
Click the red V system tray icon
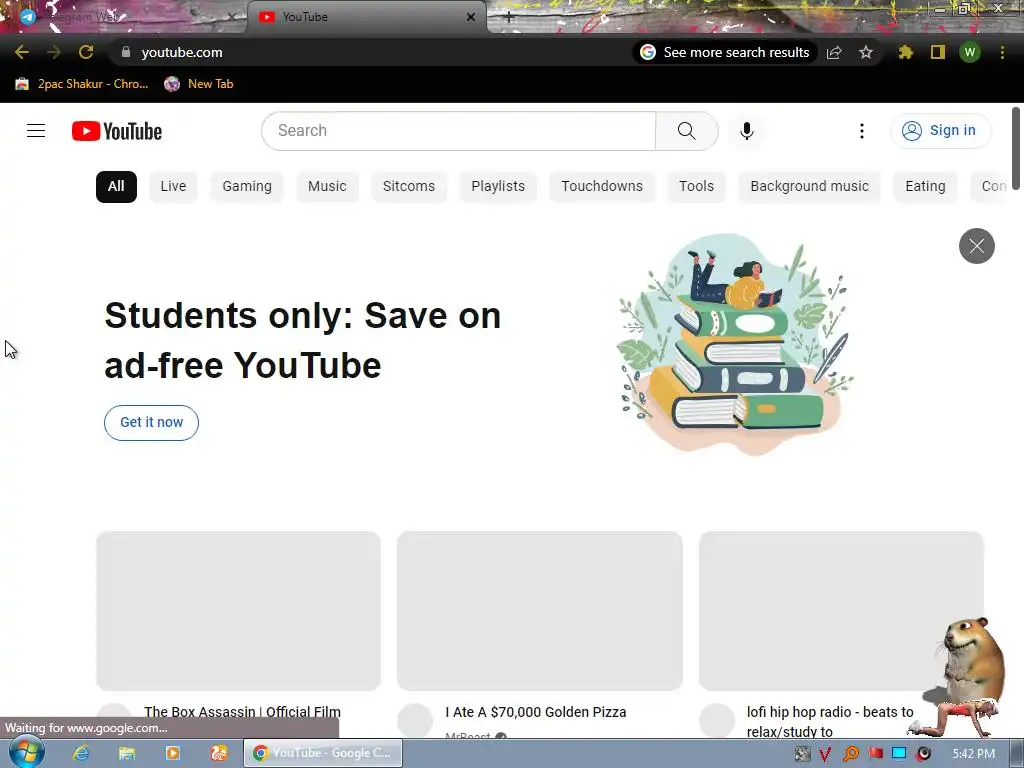[825, 754]
